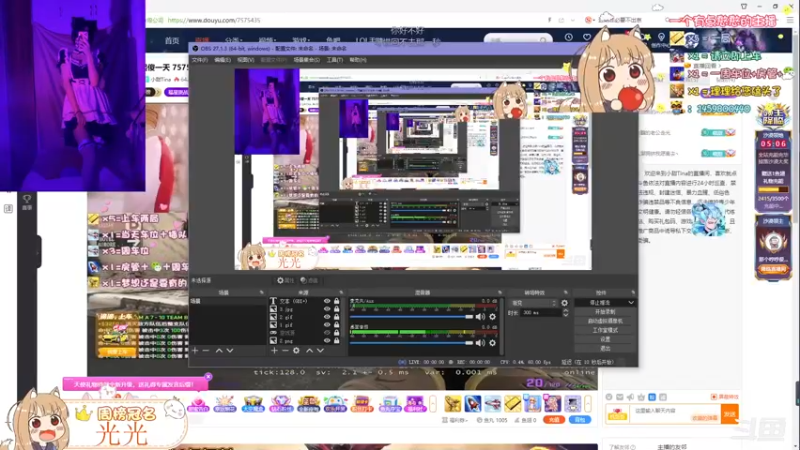
Task: Select the scene entry in the Scenes list
Action: tap(228, 302)
